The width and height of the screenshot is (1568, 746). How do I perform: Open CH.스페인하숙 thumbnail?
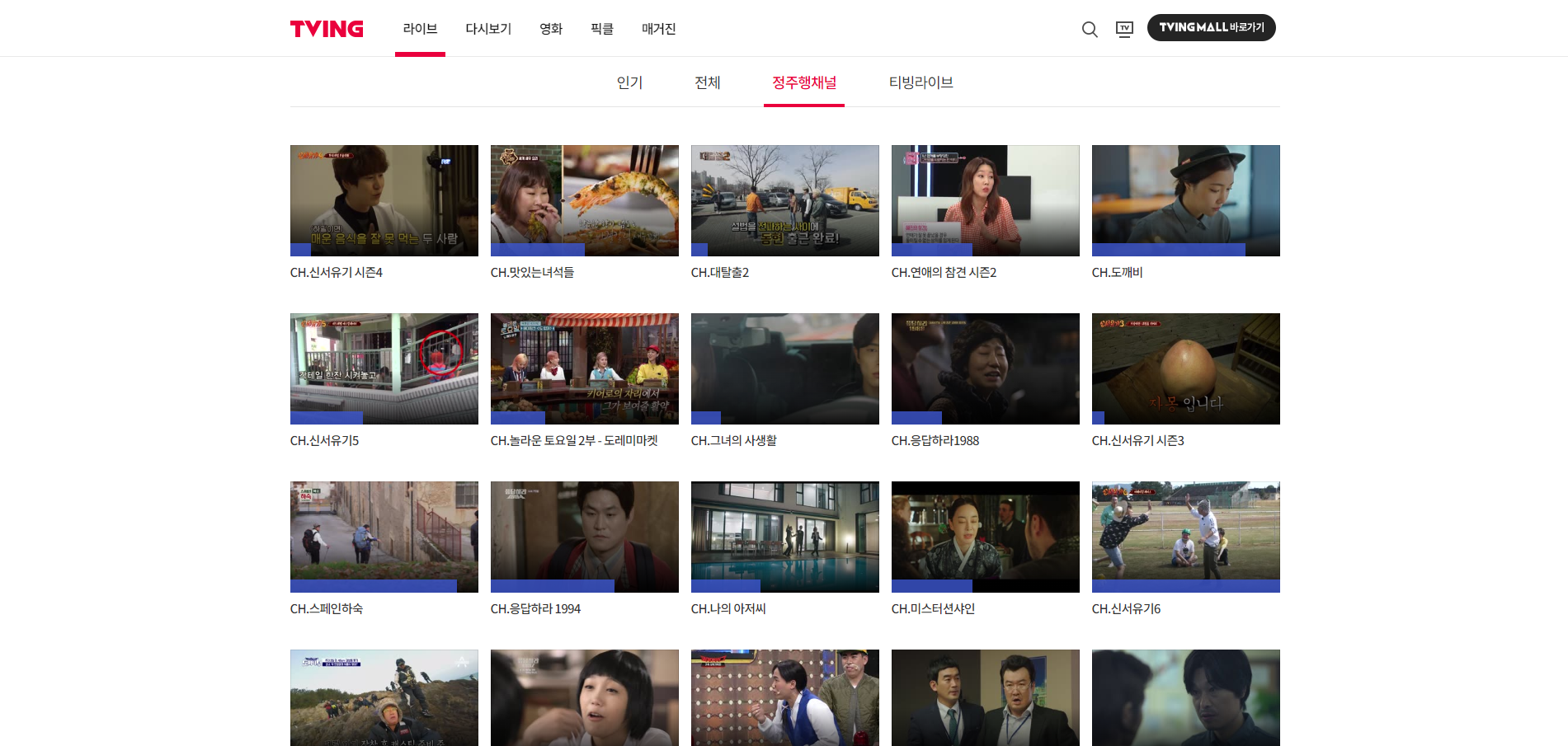384,537
